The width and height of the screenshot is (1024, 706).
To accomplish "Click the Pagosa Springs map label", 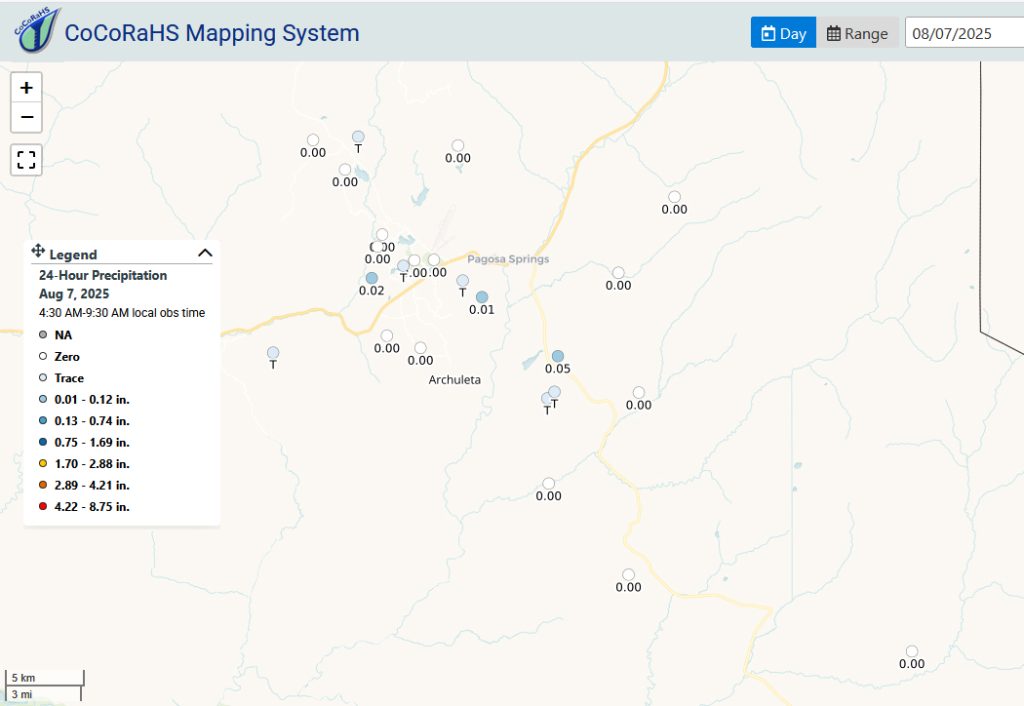I will tap(508, 259).
